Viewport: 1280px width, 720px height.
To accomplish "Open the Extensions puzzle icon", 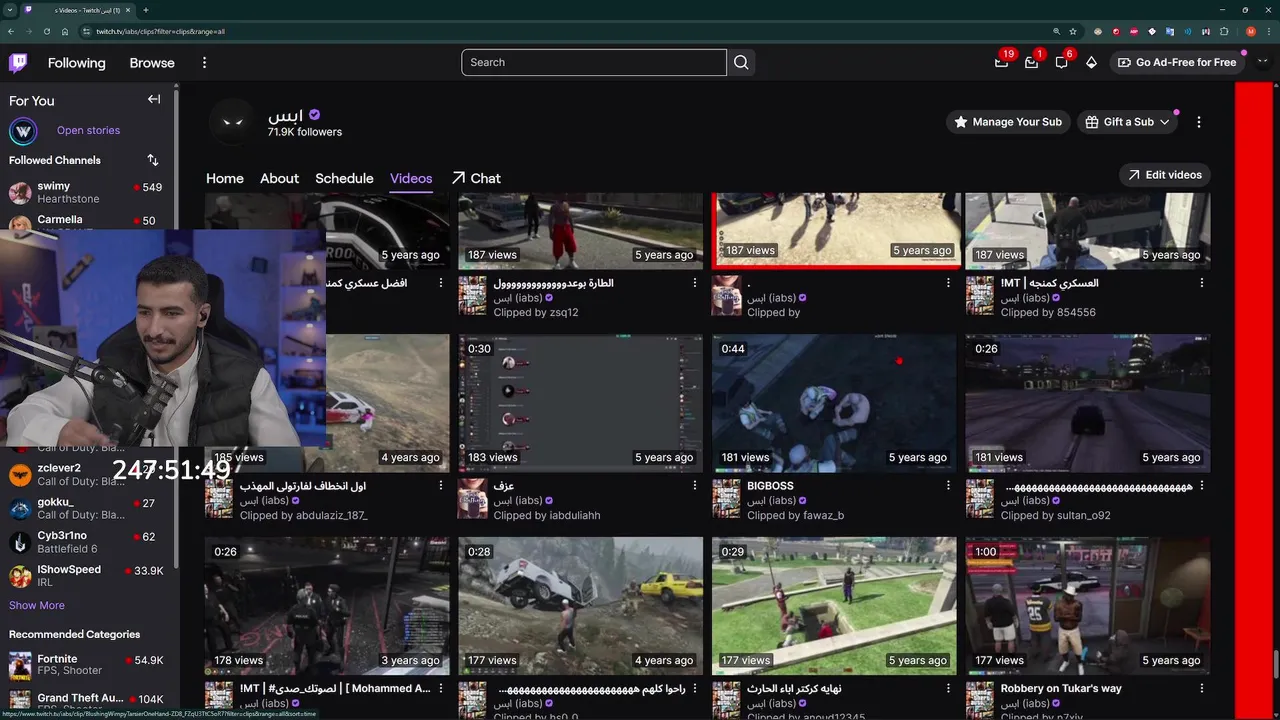I will 1224,31.
